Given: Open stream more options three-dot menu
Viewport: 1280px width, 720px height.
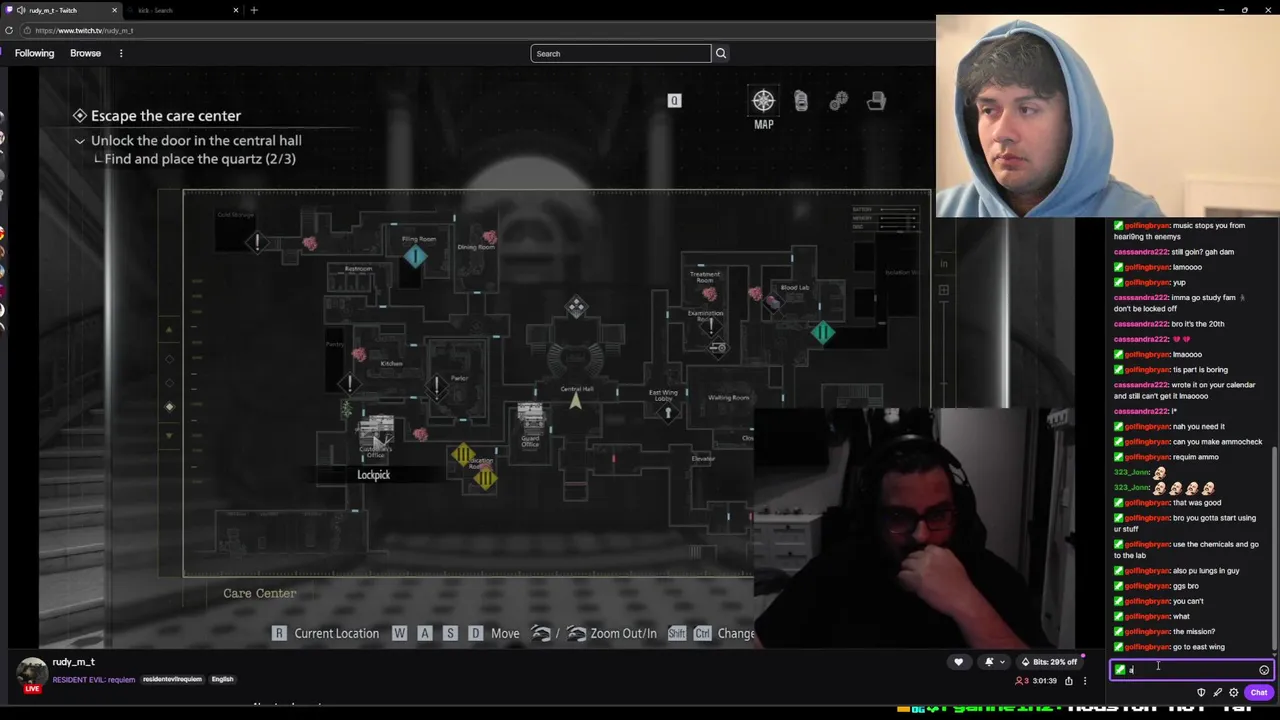Looking at the screenshot, I should pyautogui.click(x=1084, y=681).
